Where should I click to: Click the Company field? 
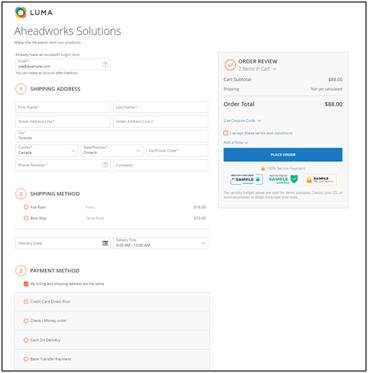pos(161,165)
